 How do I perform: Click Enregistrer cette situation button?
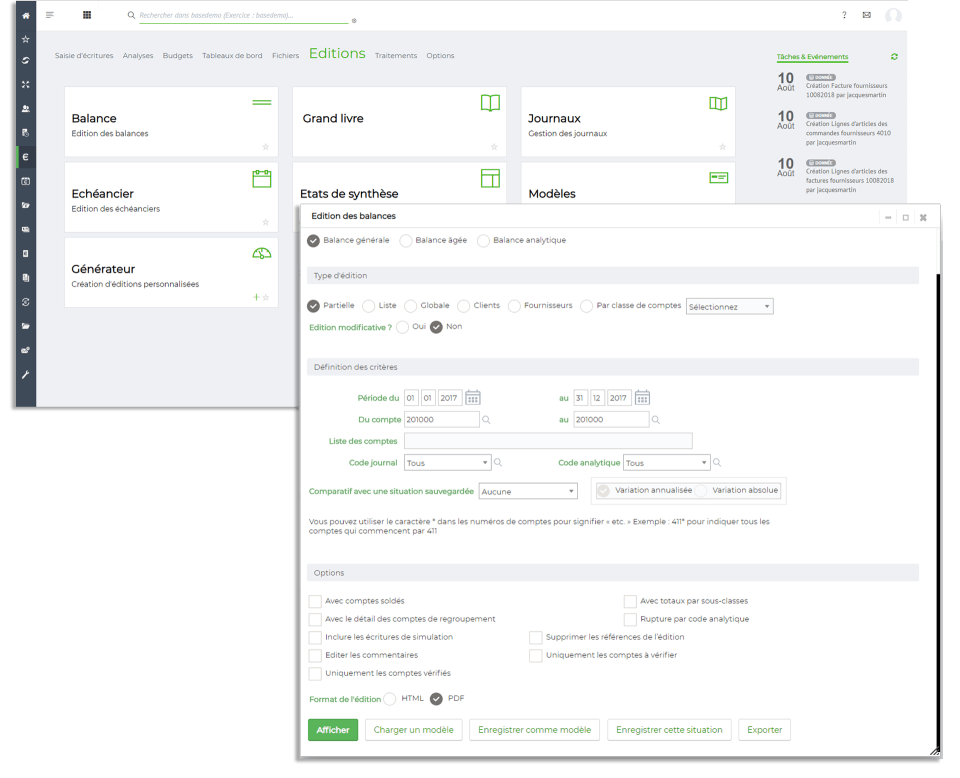click(x=669, y=730)
